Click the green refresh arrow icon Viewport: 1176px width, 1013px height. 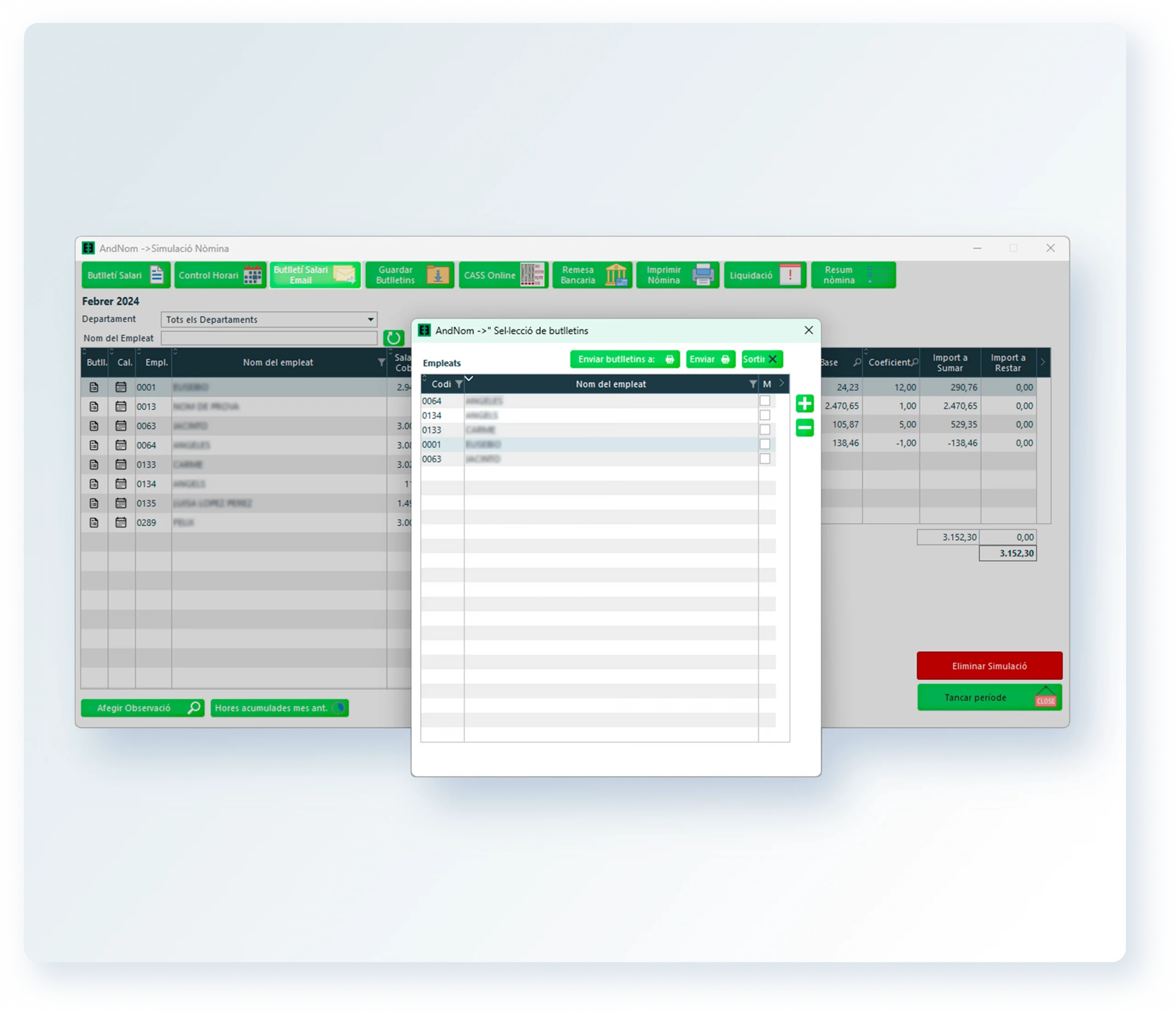coord(393,338)
